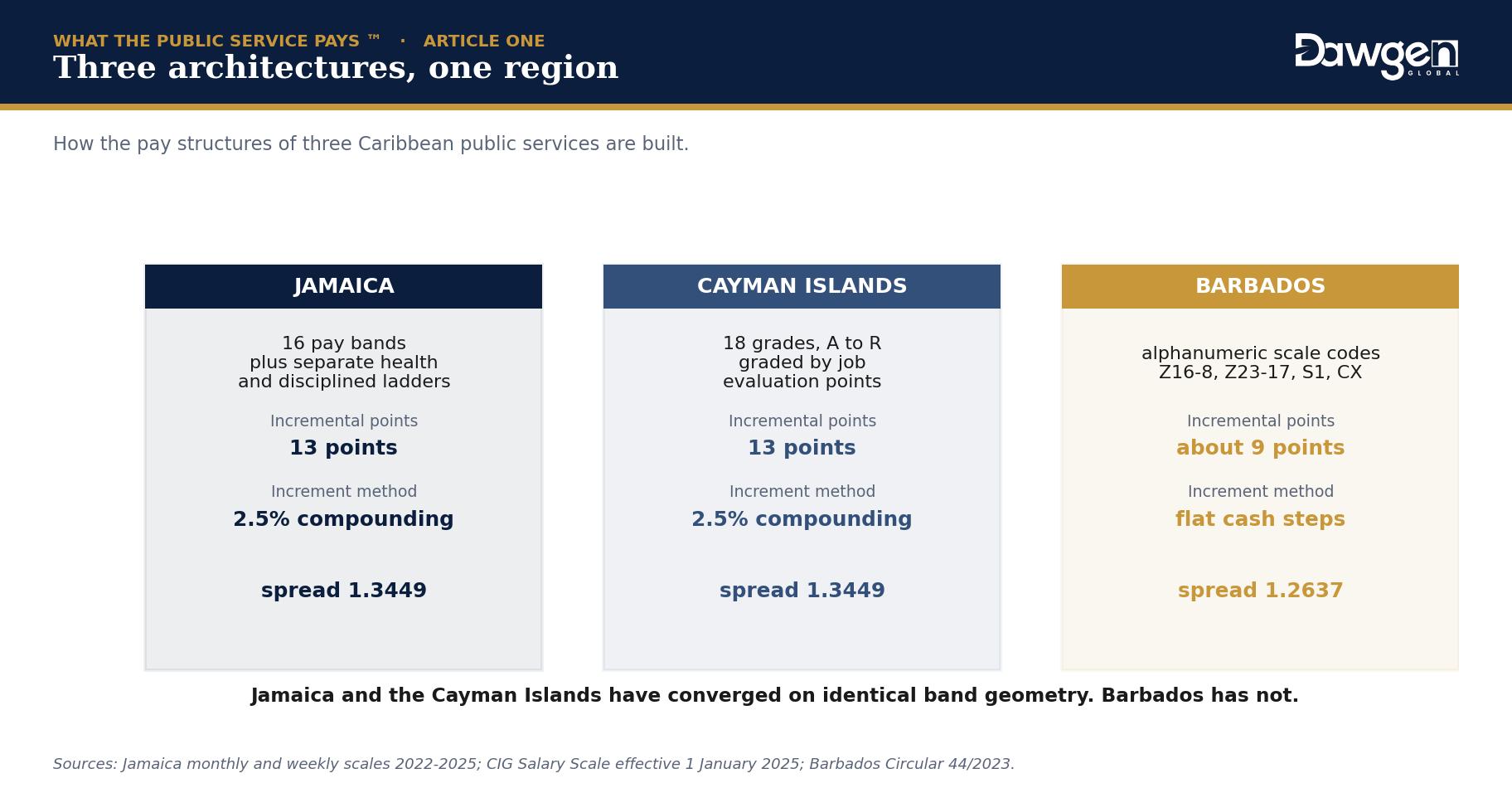Click Barbados 'spread 1.2637' figure
This screenshot has width=1512, height=788.
(1260, 591)
